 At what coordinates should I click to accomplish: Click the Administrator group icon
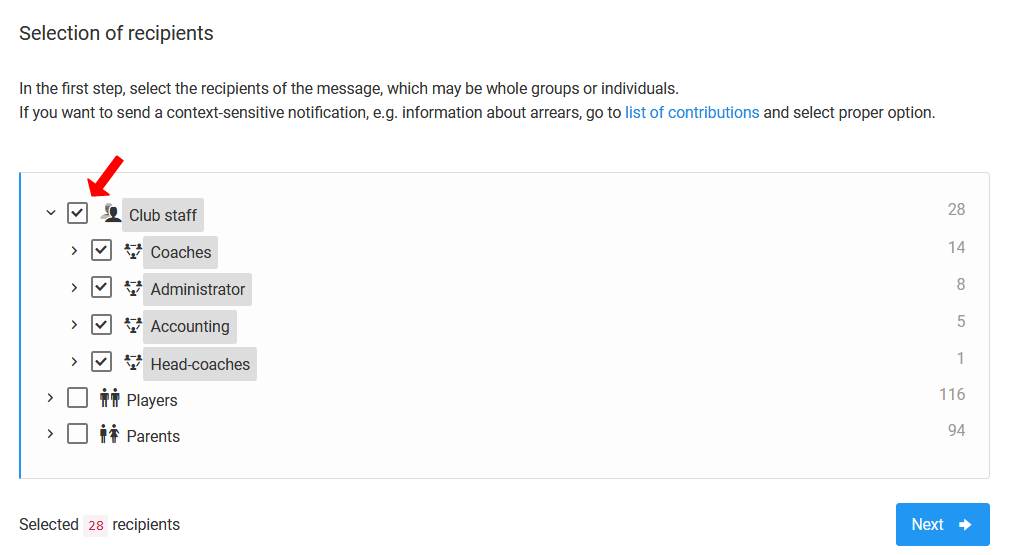pyautogui.click(x=133, y=288)
